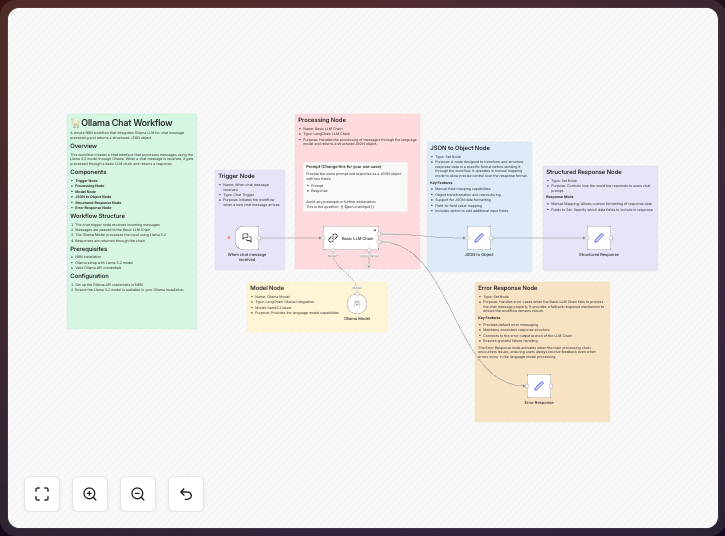The image size is (725, 536).
Task: Click the fit-to-view canvas button
Action: click(42, 494)
